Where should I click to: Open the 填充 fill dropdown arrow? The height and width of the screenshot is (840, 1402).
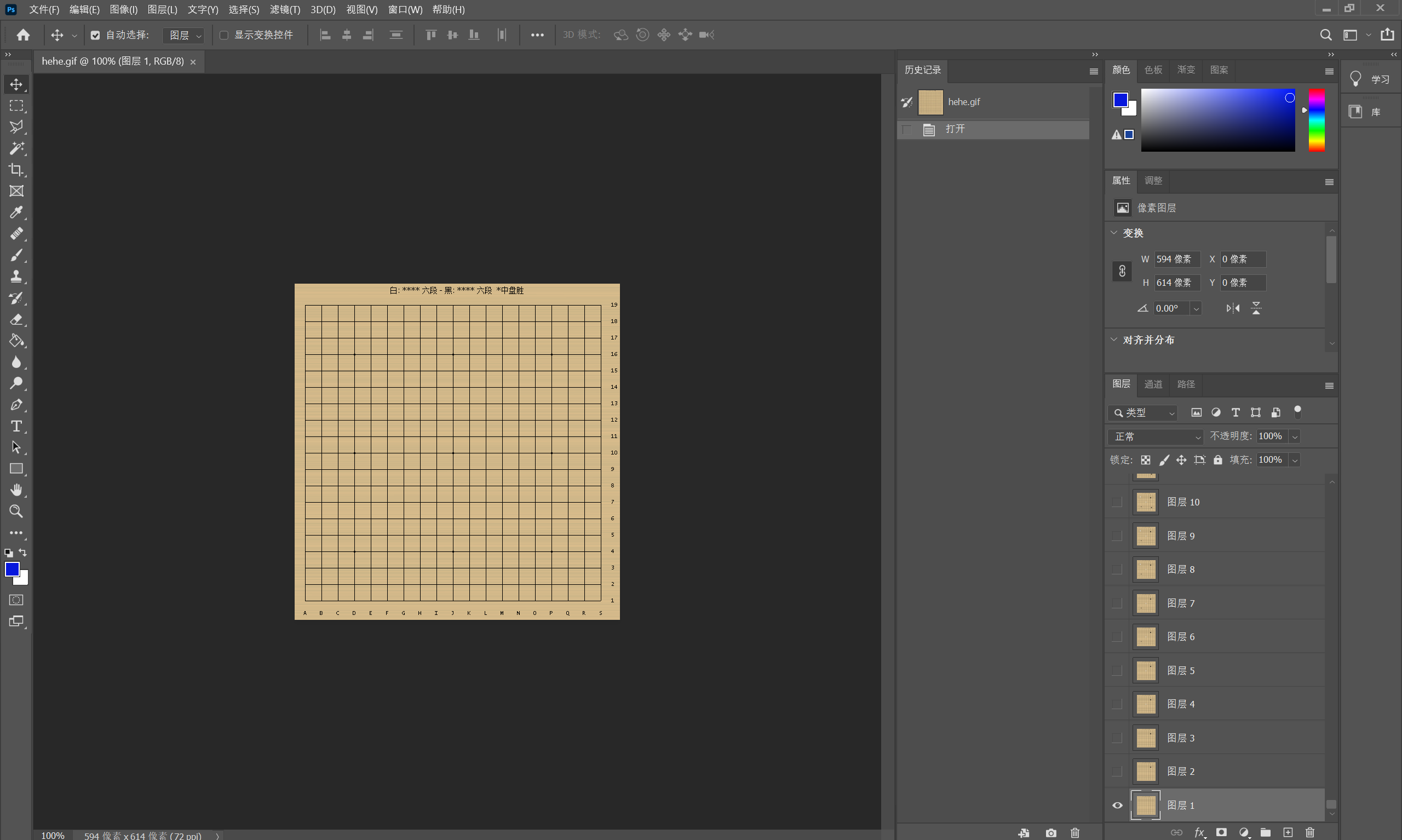coord(1295,460)
